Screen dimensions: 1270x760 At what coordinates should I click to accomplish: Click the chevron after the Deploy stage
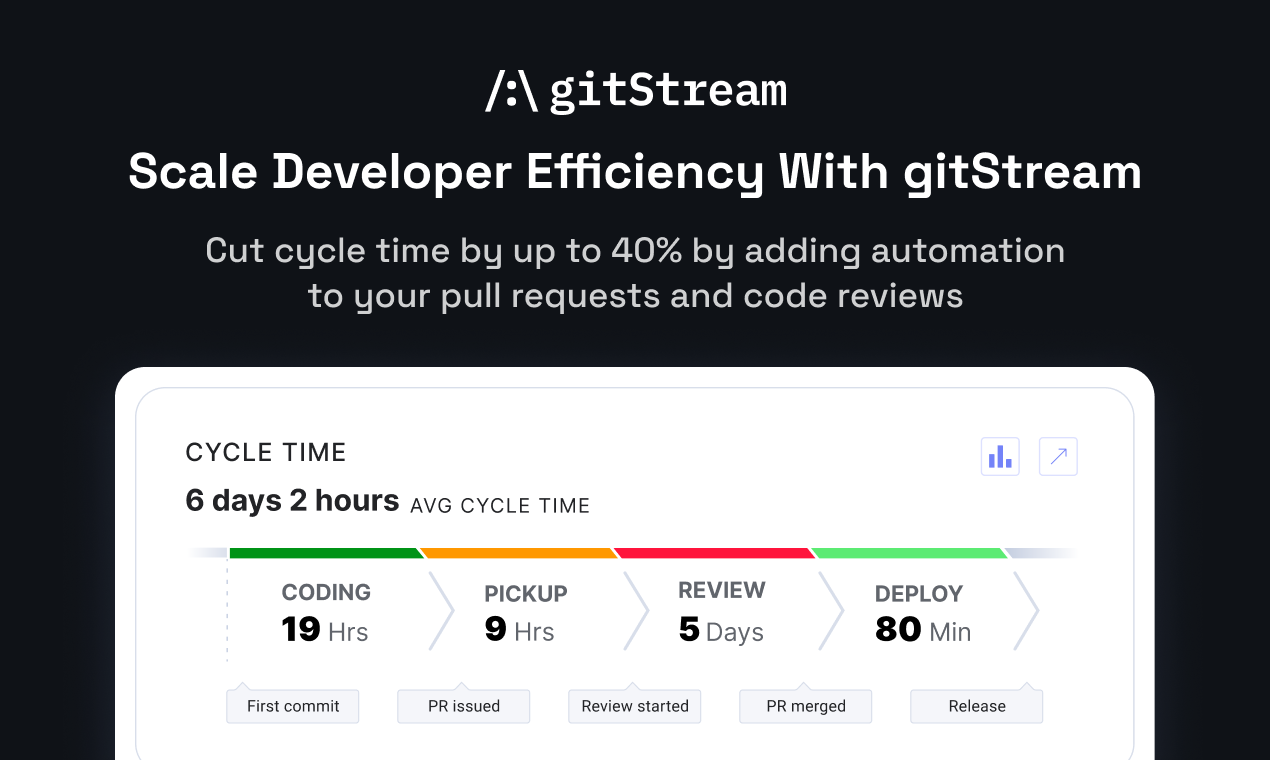(x=1026, y=611)
